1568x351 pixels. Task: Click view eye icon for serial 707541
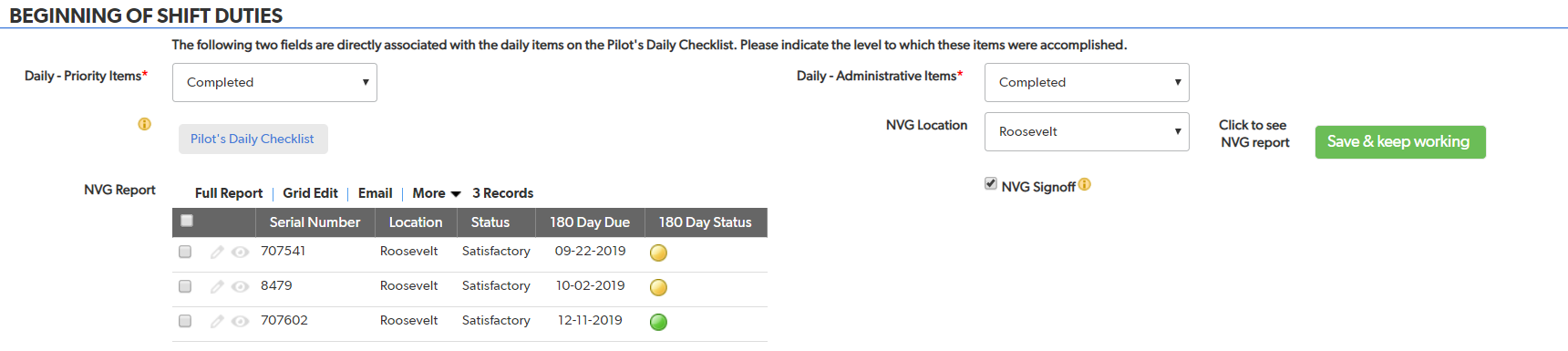[240, 253]
